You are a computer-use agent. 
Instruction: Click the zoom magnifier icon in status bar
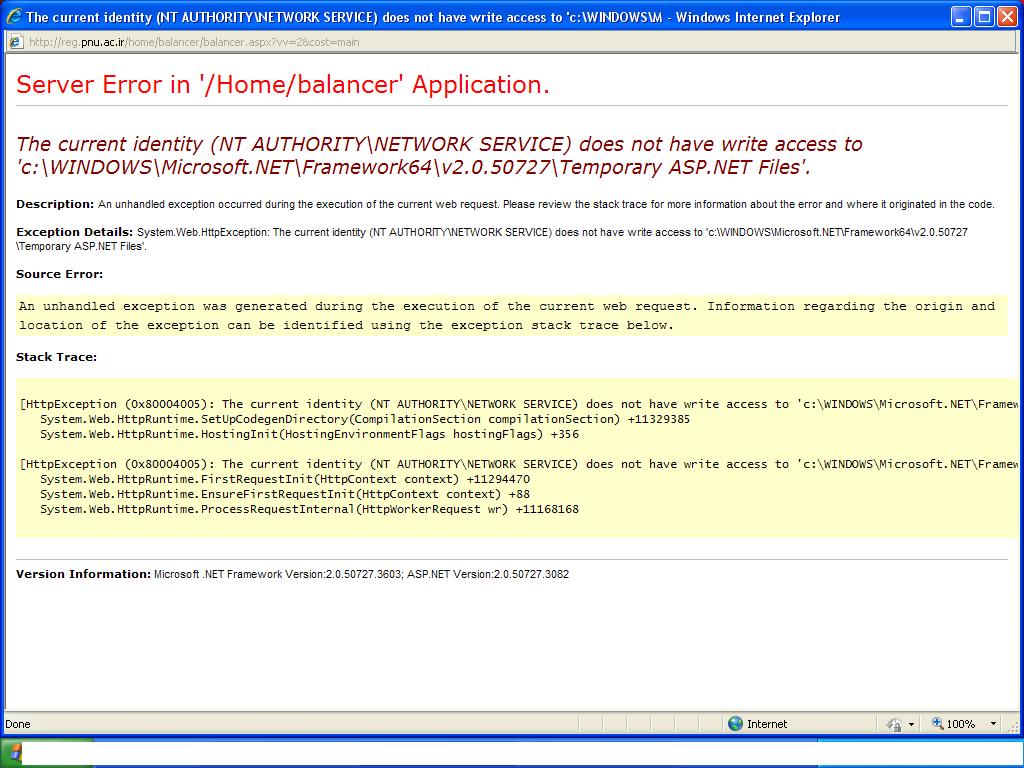[x=937, y=723]
